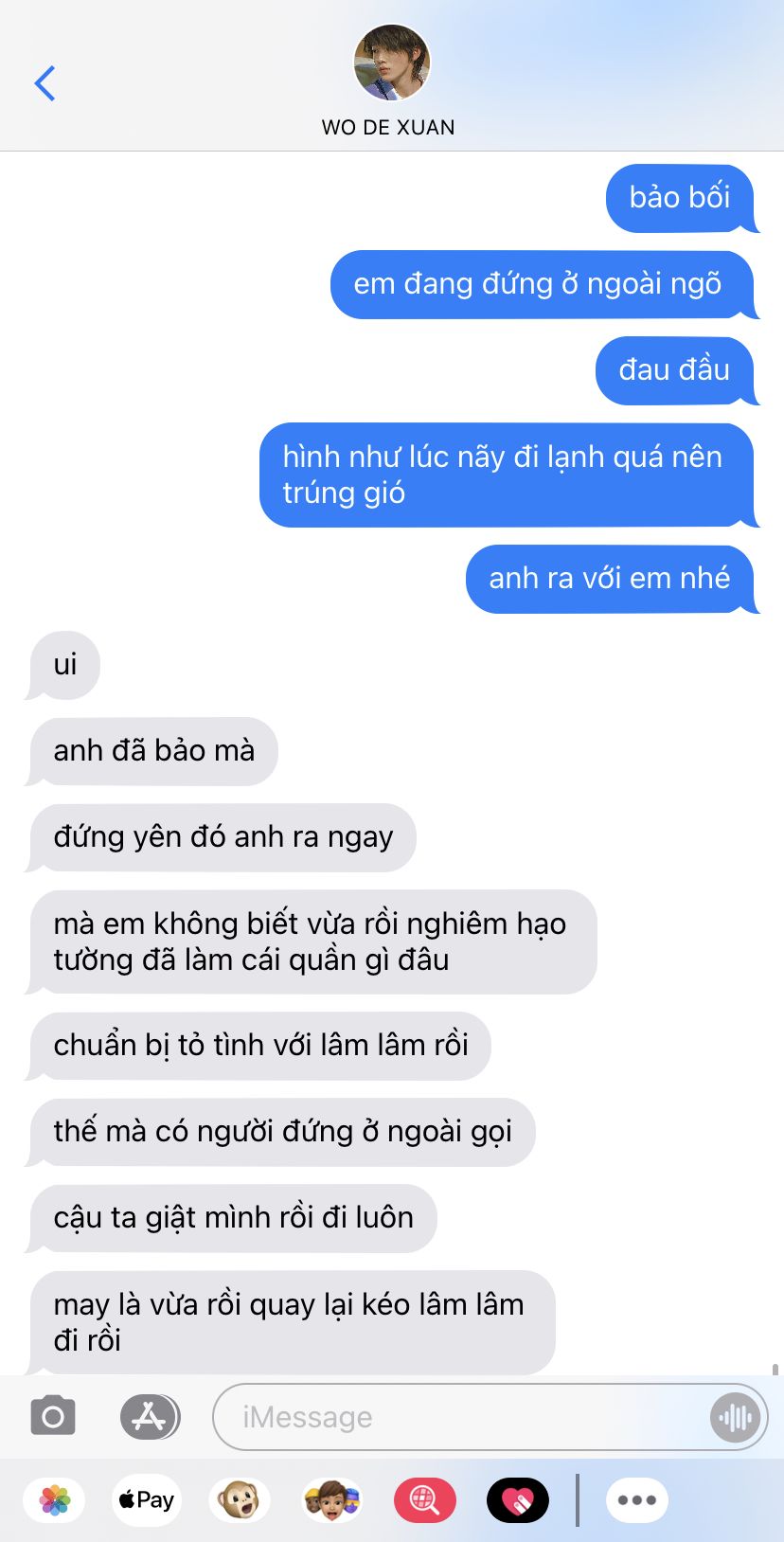
Task: Open the monkey Animoji app
Action: pos(240,1500)
